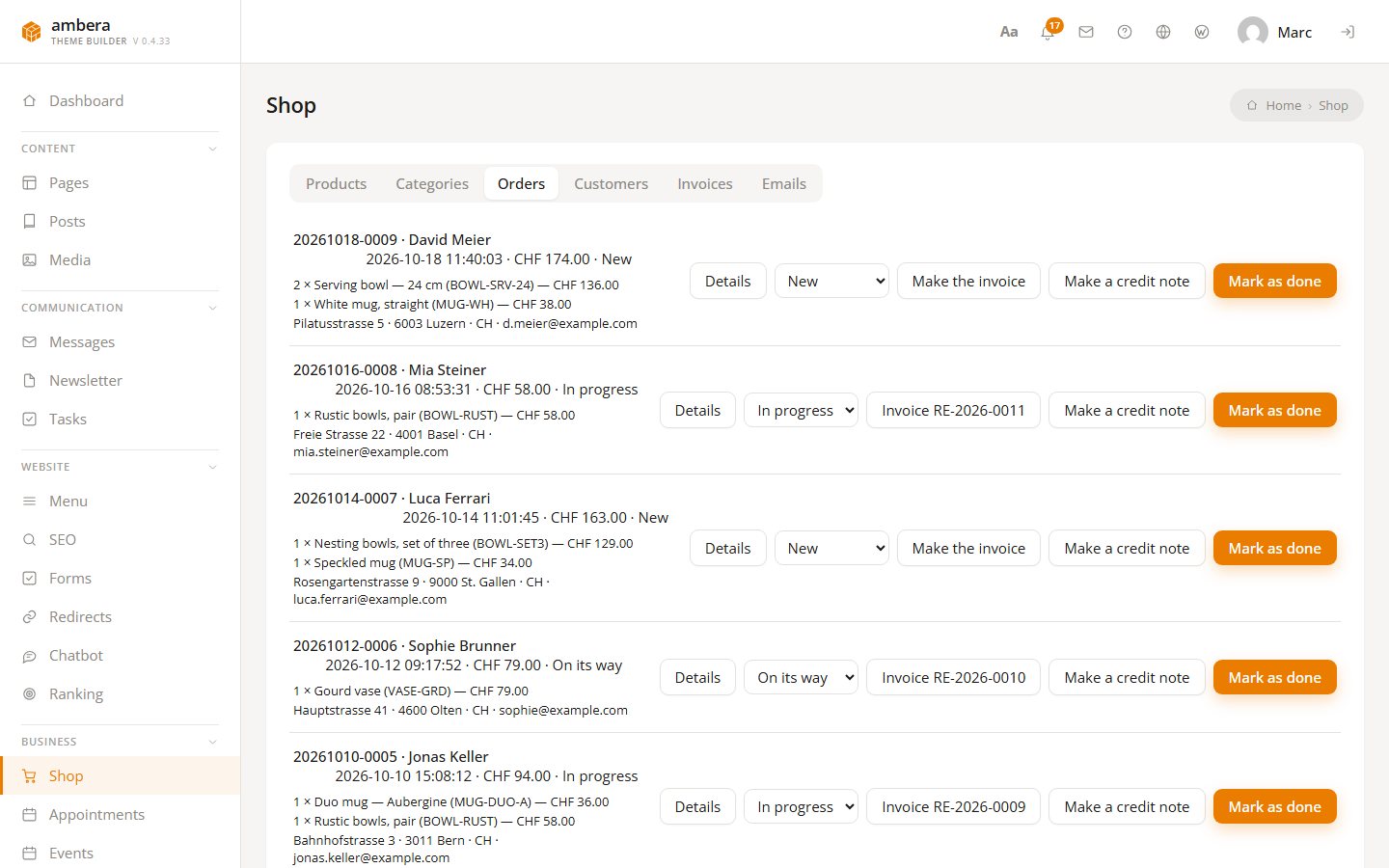This screenshot has width=1389, height=868.
Task: Collapse the WEBSITE sidebar section
Action: (x=212, y=467)
